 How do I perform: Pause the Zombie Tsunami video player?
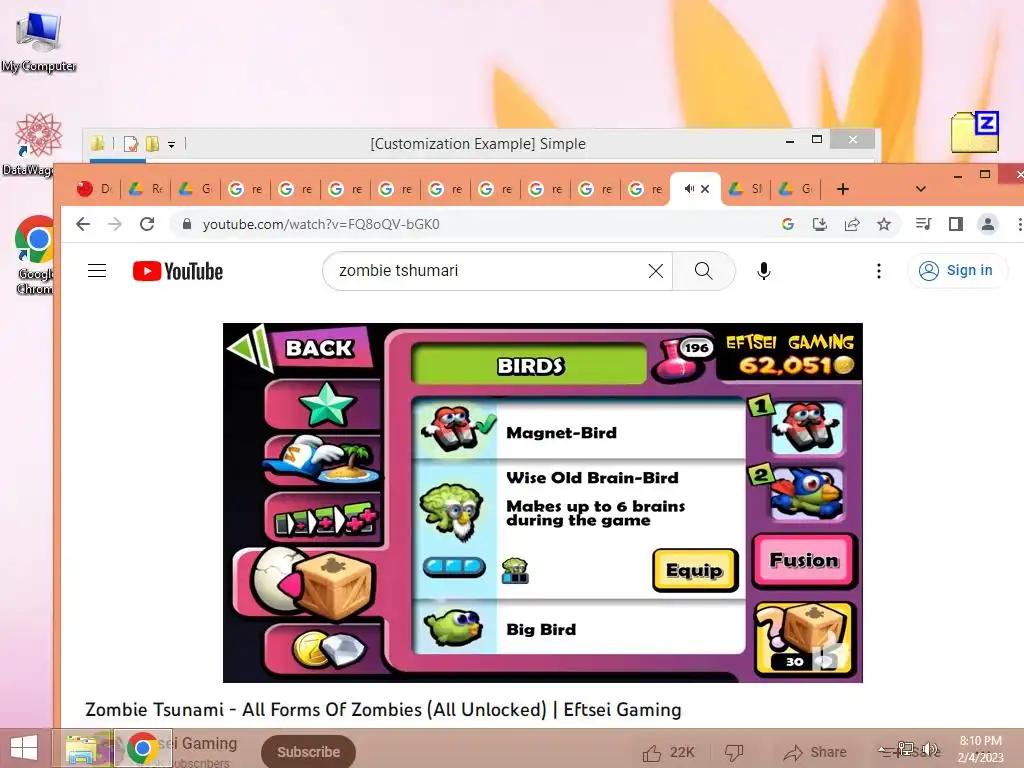coord(543,503)
